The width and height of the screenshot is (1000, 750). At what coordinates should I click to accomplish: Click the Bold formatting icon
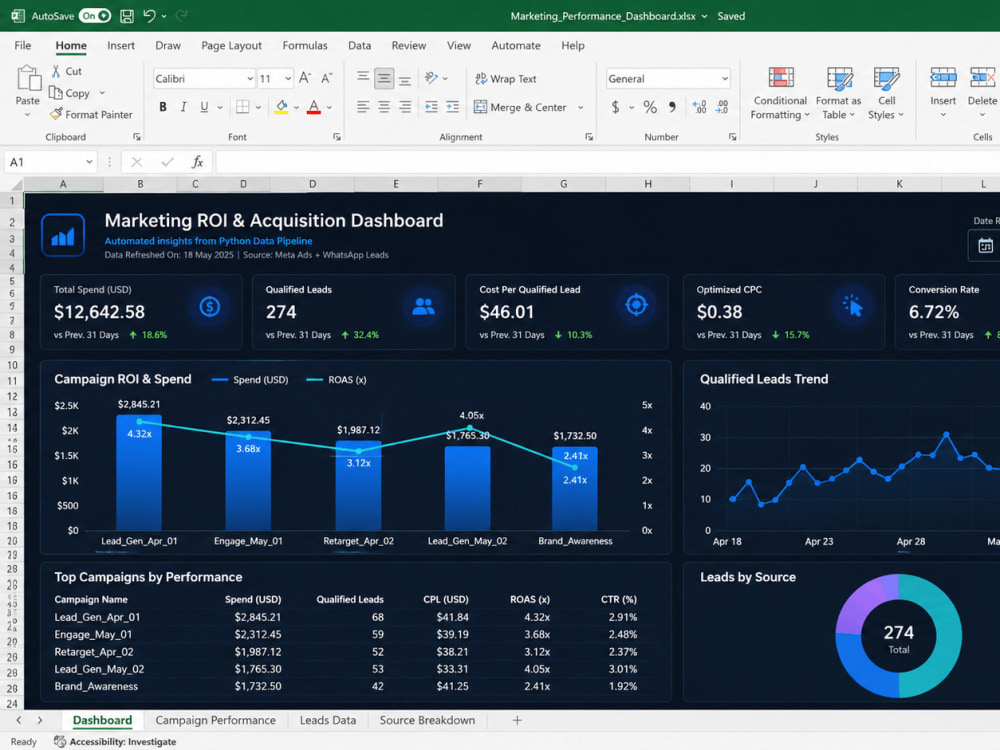pyautogui.click(x=163, y=107)
